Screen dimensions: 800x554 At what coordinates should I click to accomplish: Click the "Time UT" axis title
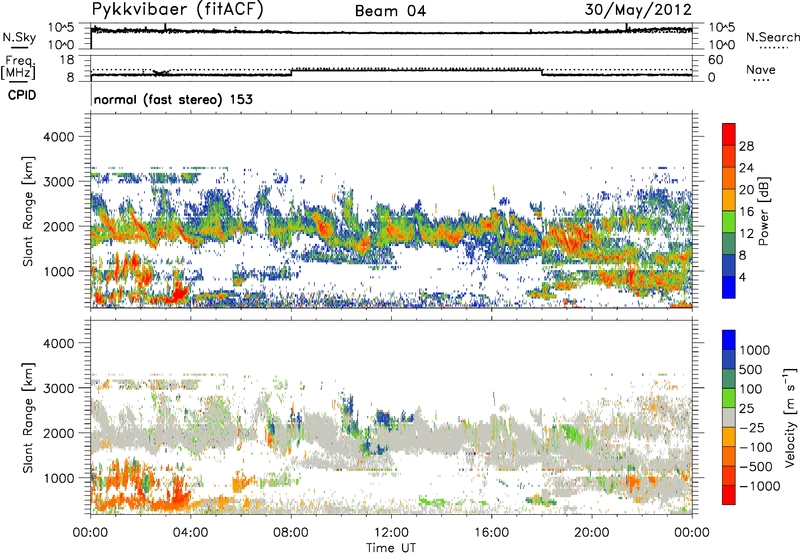coord(391,548)
